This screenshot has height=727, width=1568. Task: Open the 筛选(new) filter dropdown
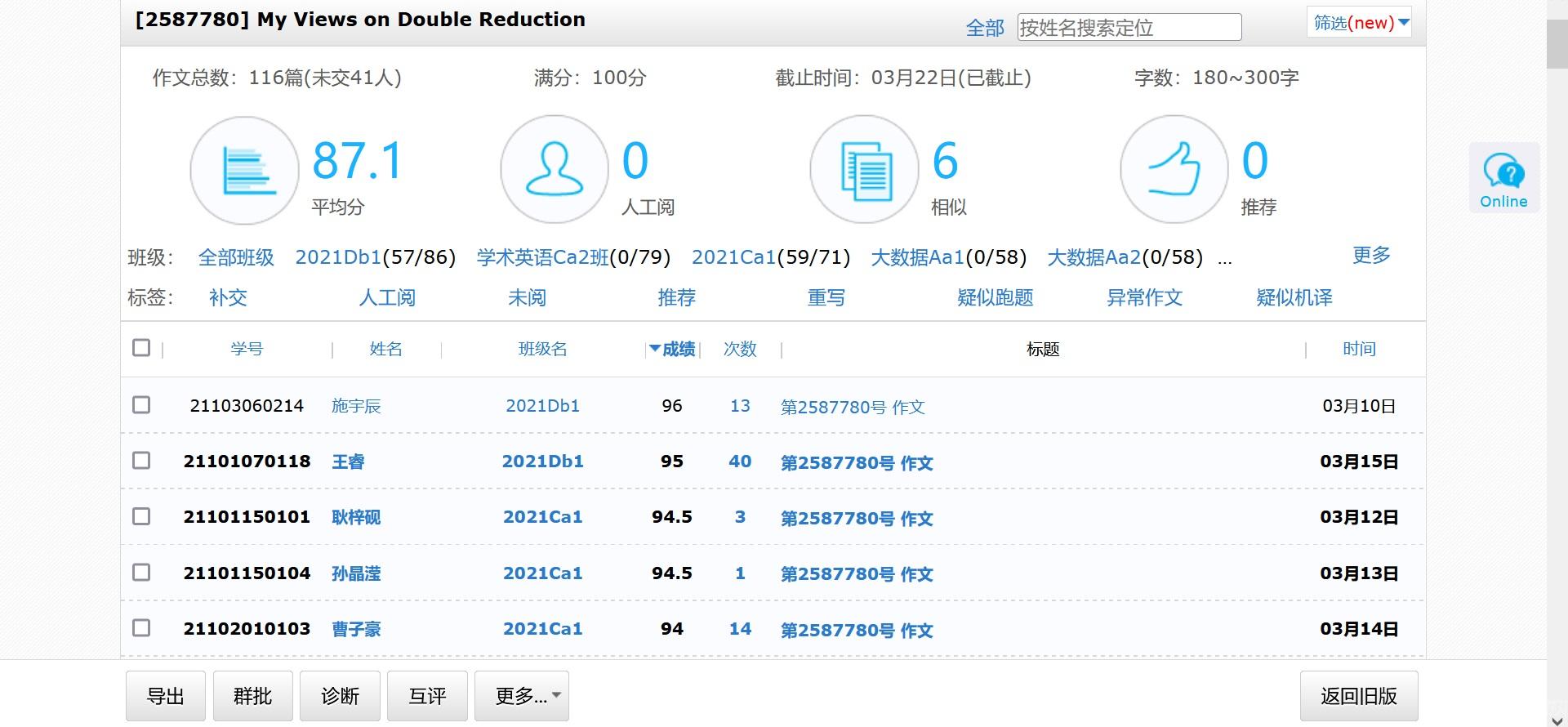[x=1360, y=23]
